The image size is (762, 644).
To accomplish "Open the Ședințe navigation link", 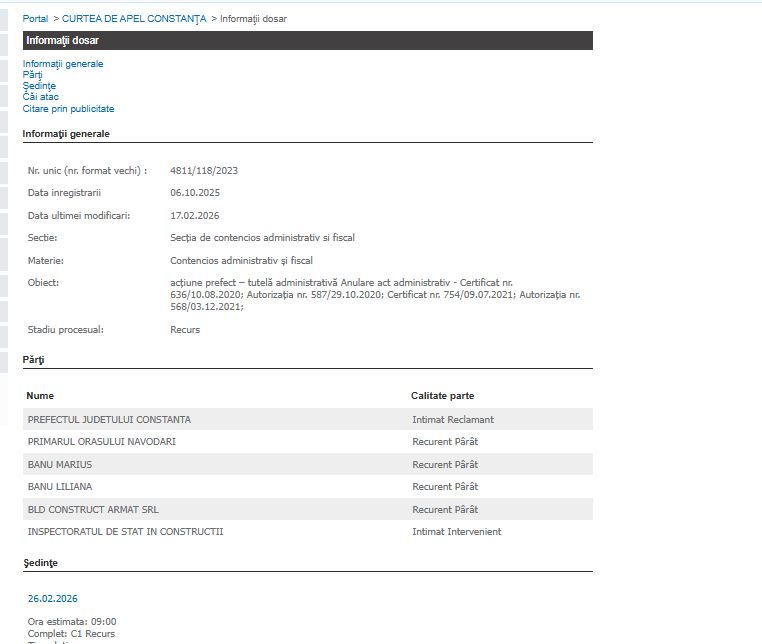I will [39, 86].
